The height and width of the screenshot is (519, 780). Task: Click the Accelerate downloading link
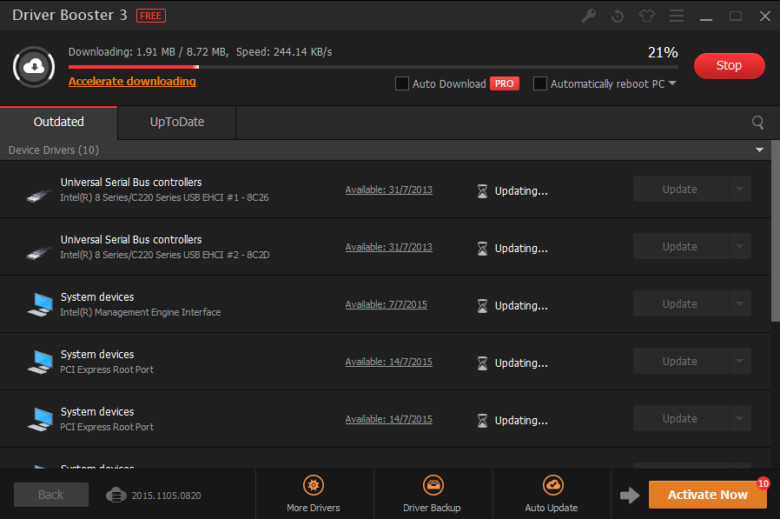coord(132,81)
